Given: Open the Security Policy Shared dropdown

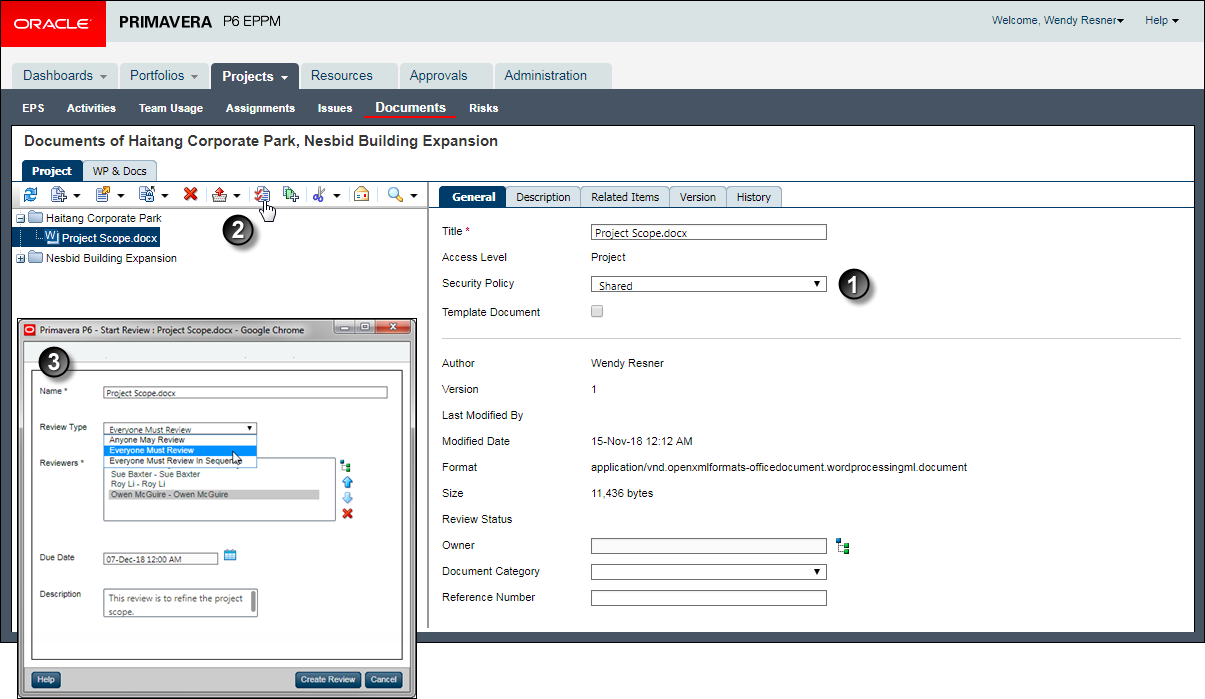Looking at the screenshot, I should point(709,285).
